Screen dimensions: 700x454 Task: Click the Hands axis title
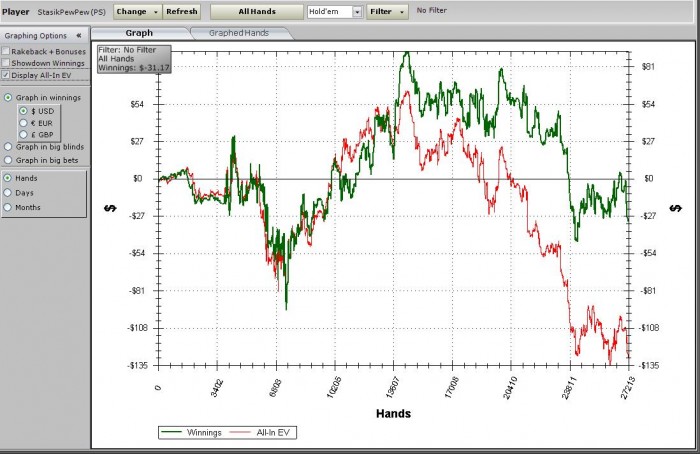393,413
